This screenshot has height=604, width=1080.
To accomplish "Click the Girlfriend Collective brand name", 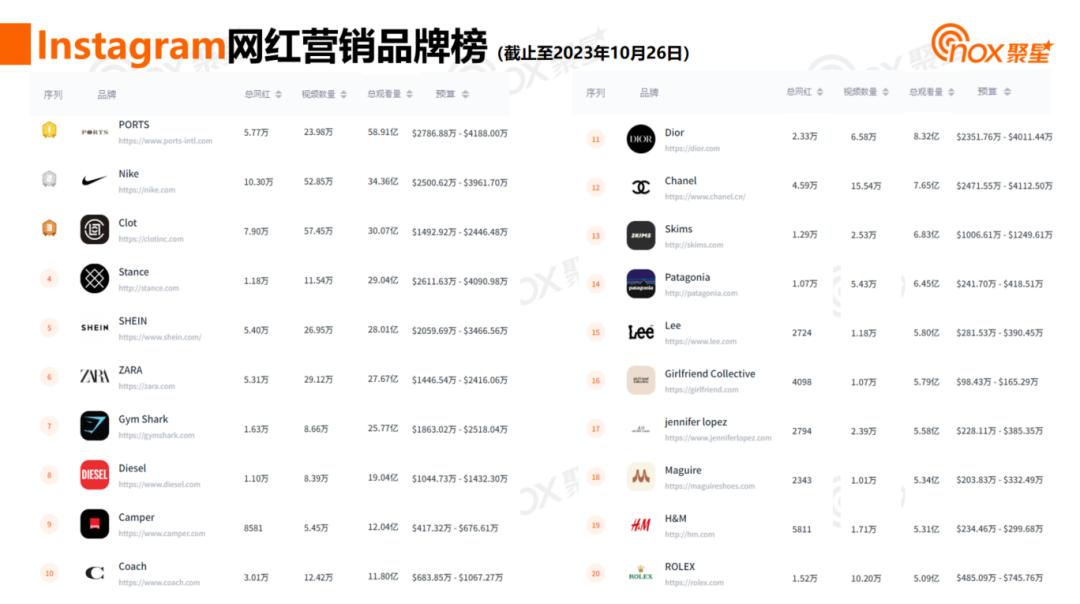I will pos(710,374).
